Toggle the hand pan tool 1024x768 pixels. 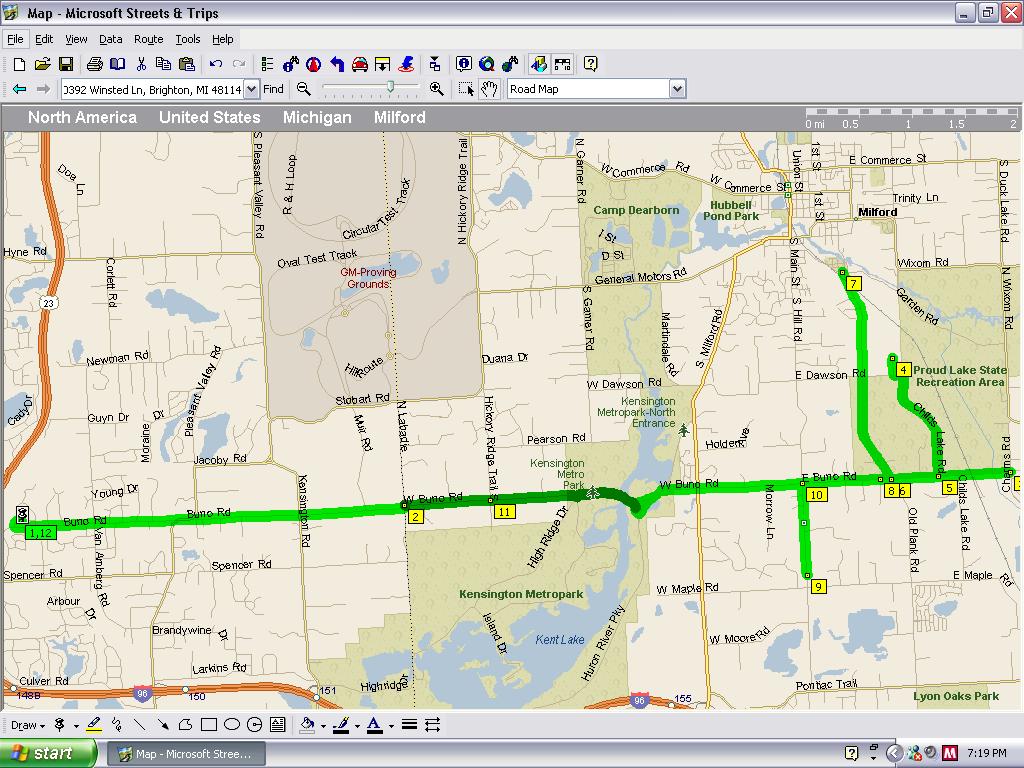(x=489, y=89)
